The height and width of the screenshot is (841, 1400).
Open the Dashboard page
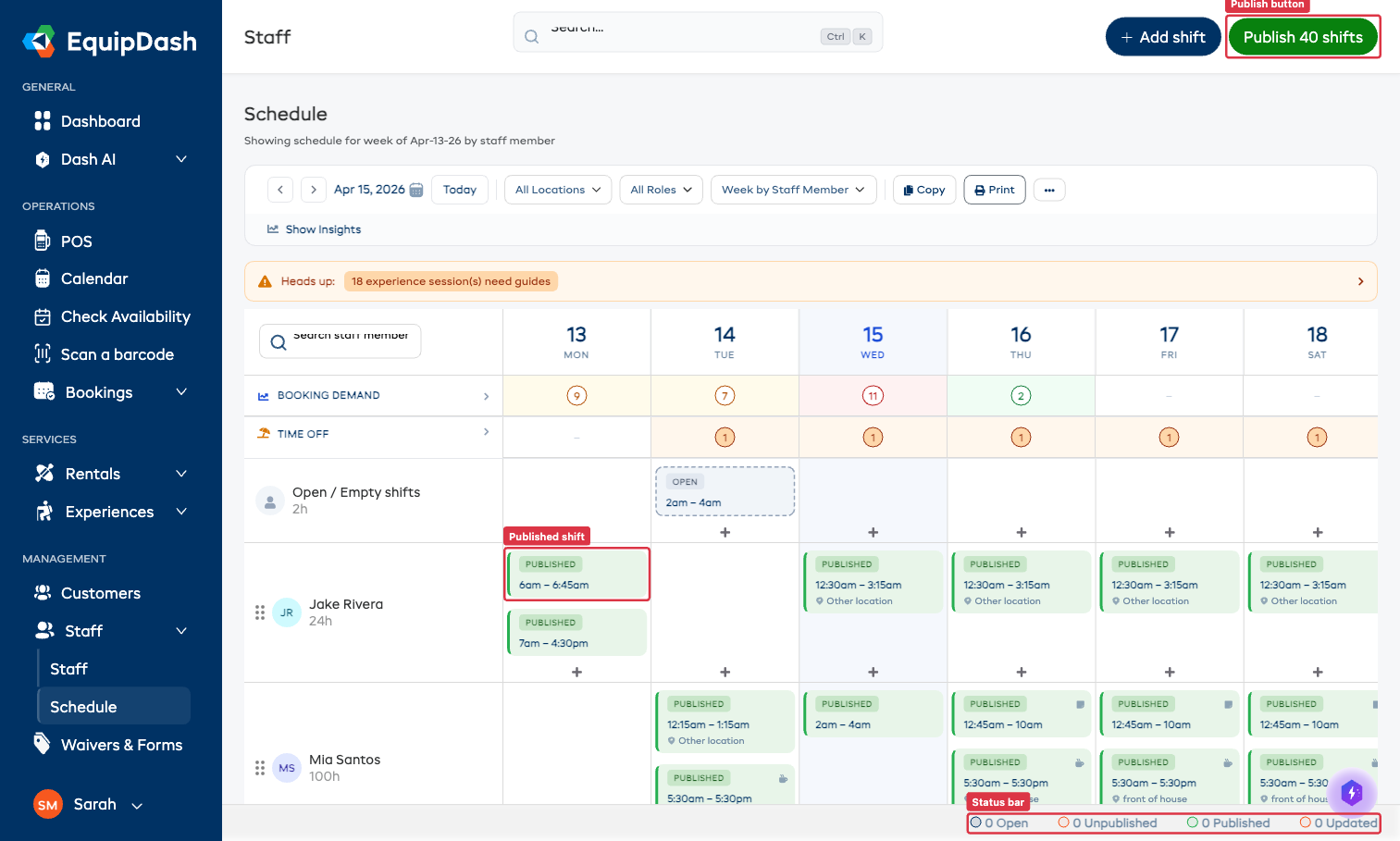click(x=100, y=121)
